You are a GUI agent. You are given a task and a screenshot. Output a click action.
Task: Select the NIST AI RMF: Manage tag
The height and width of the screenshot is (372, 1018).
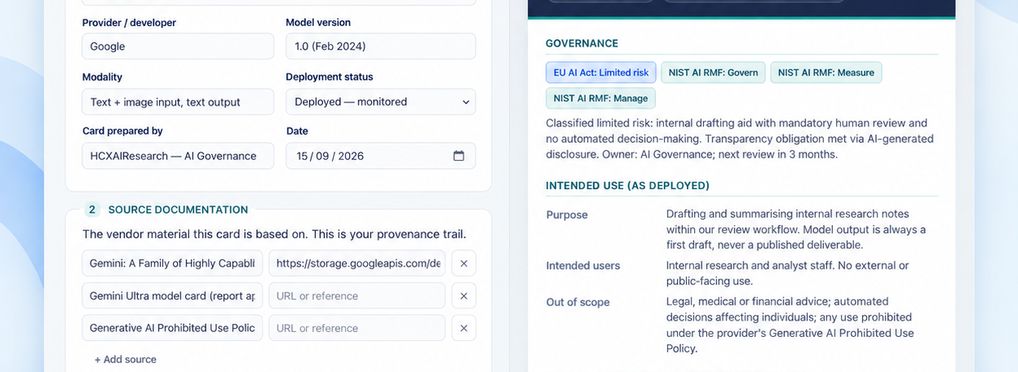(x=601, y=99)
